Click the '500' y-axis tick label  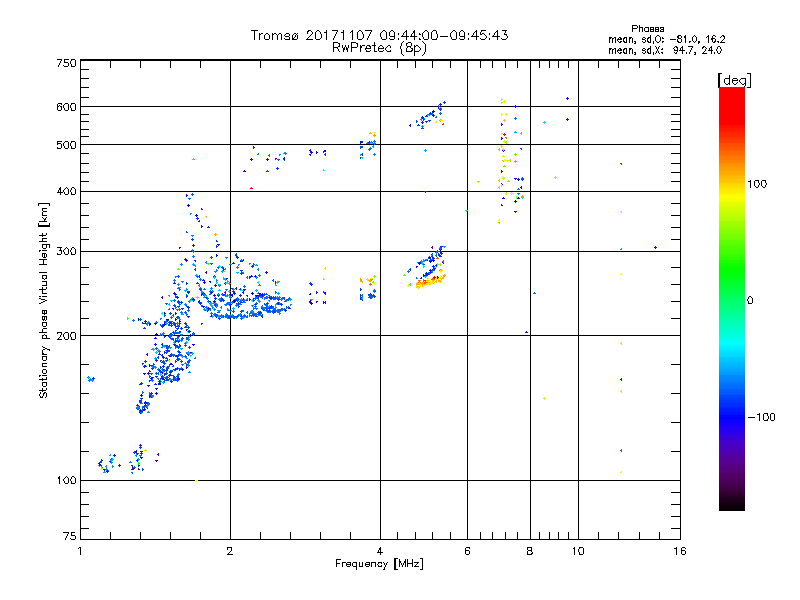[66, 145]
